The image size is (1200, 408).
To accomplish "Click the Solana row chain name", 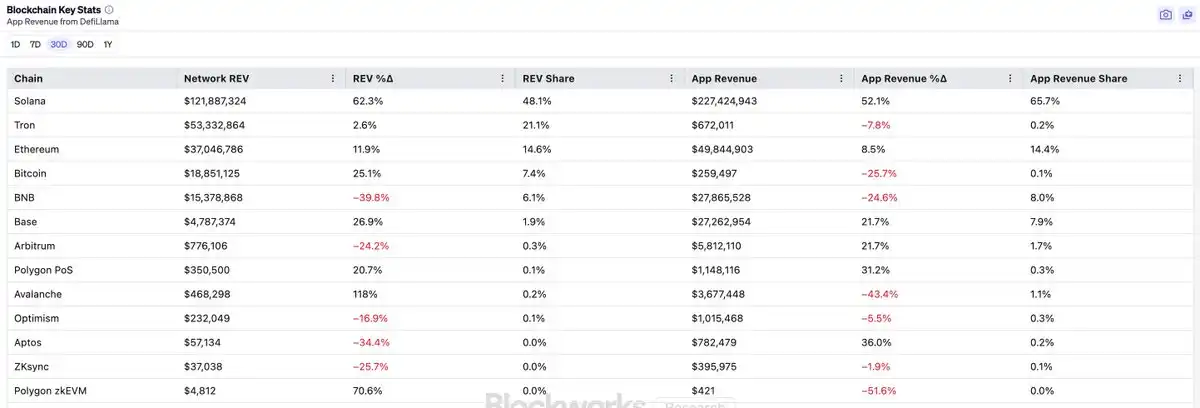I will point(30,101).
